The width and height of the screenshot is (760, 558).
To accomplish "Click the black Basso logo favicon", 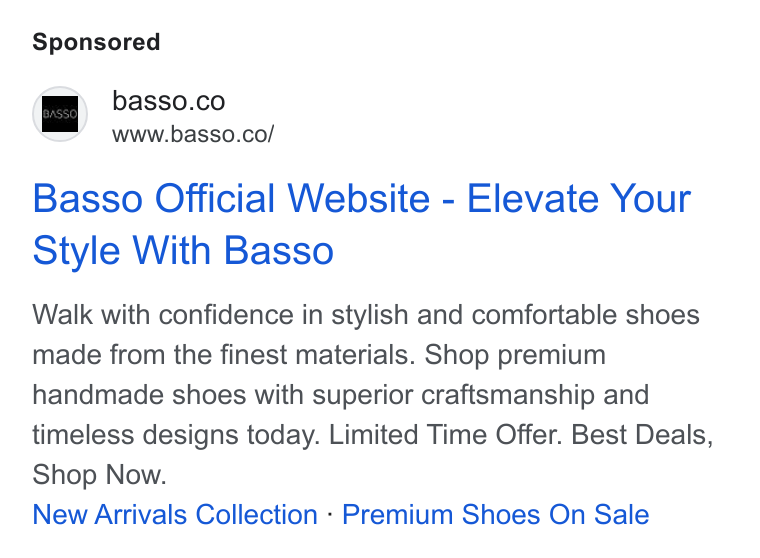I will (60, 114).
